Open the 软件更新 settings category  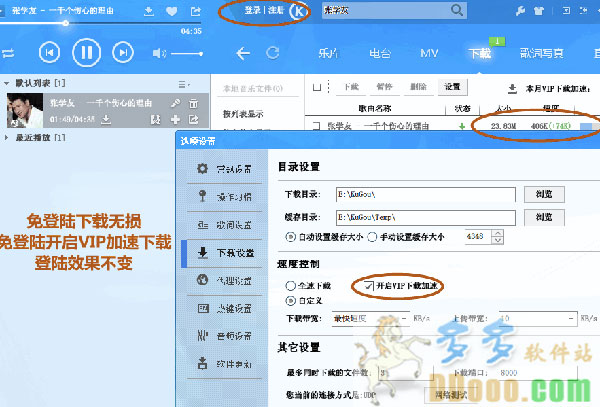pyautogui.click(x=225, y=364)
